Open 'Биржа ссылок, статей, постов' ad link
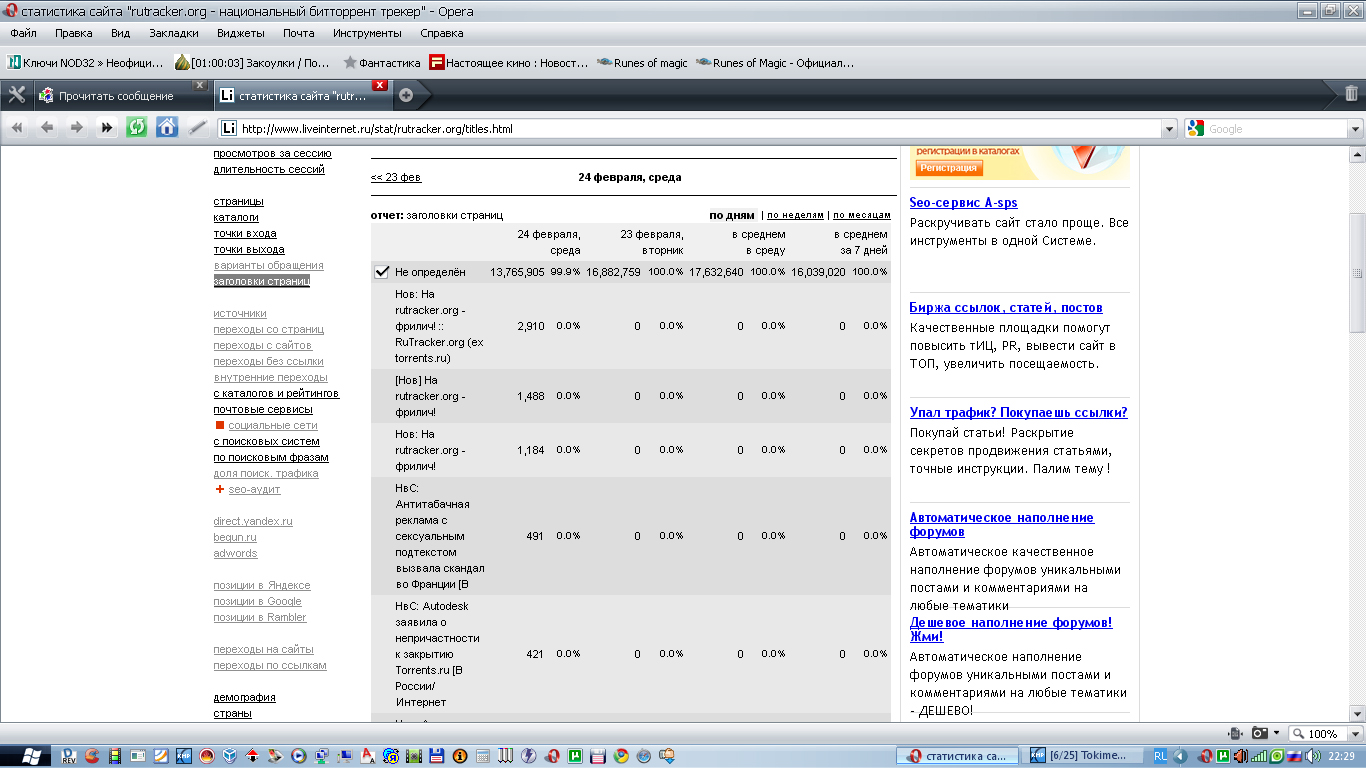 coord(1006,308)
